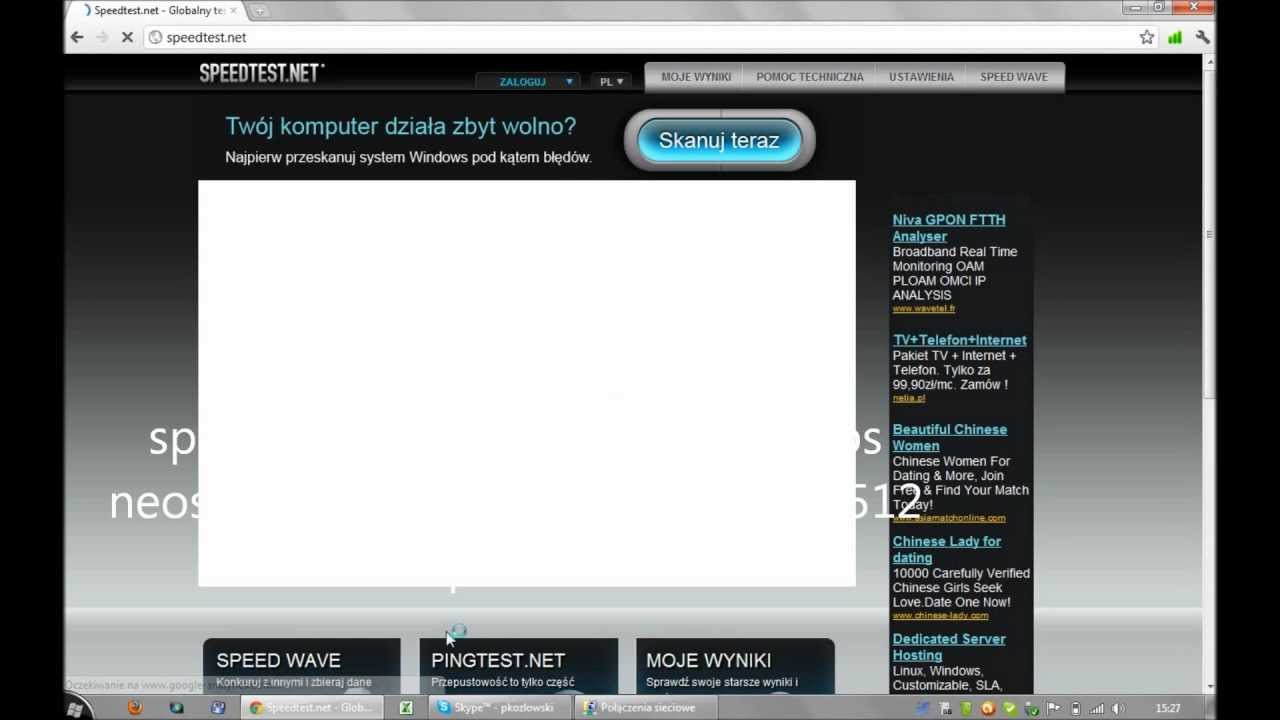Switch to Chrome Speedtest.net taskbar button
Viewport: 1280px width, 720px height.
[x=312, y=708]
